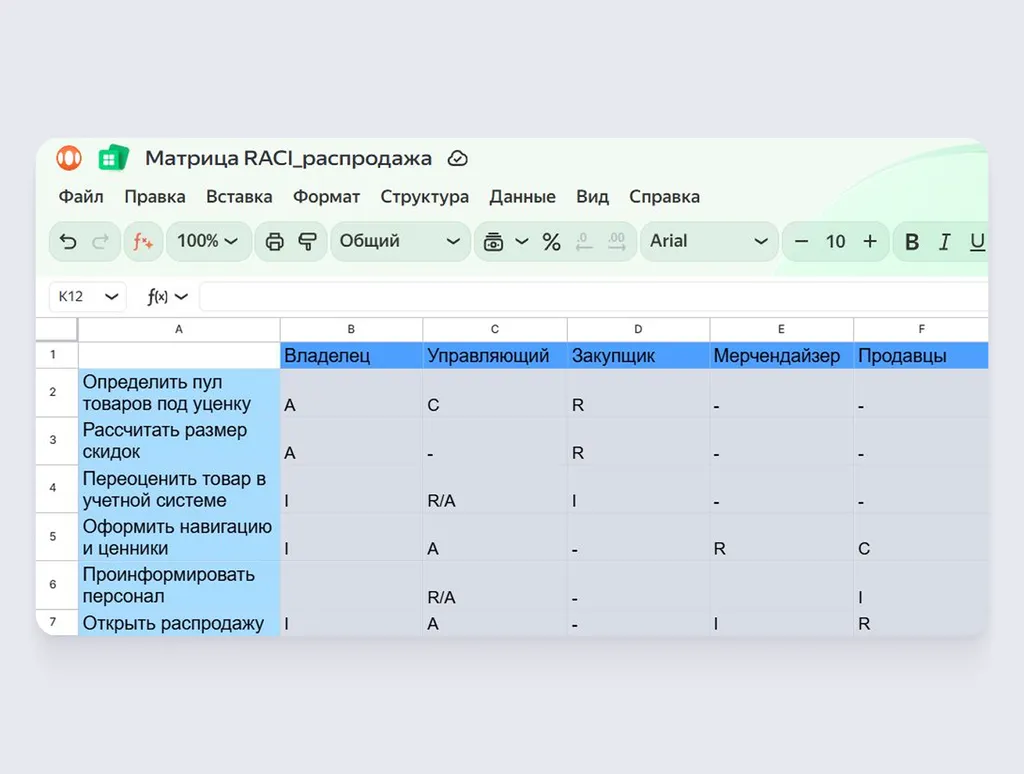Select the paint format roller icon
Screen dimensions: 1024x774
(x=308, y=242)
